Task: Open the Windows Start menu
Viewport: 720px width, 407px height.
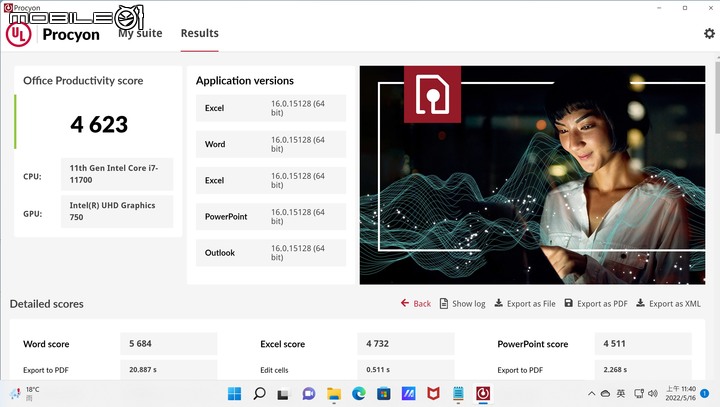Action: [234, 394]
